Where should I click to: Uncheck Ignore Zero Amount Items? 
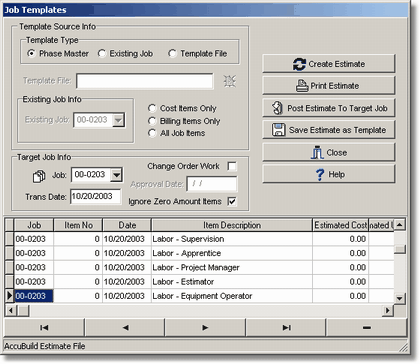[x=232, y=201]
